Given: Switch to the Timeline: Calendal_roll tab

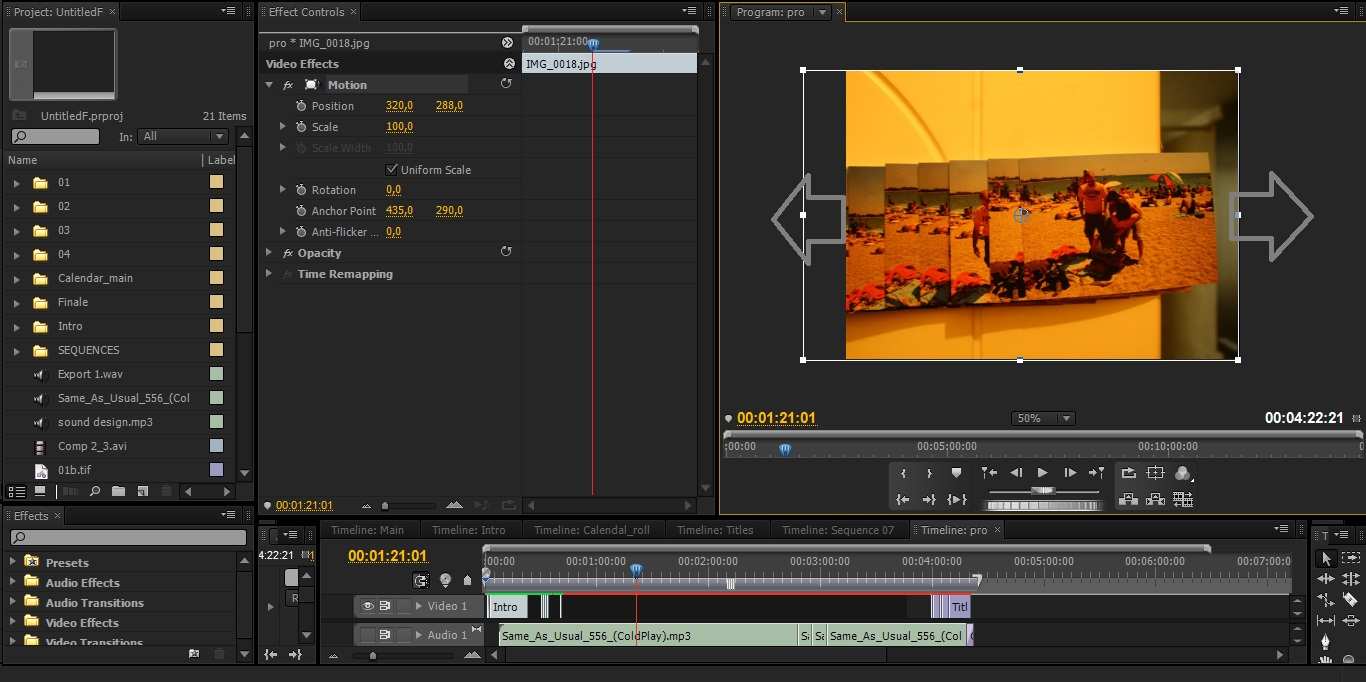Looking at the screenshot, I should 591,530.
